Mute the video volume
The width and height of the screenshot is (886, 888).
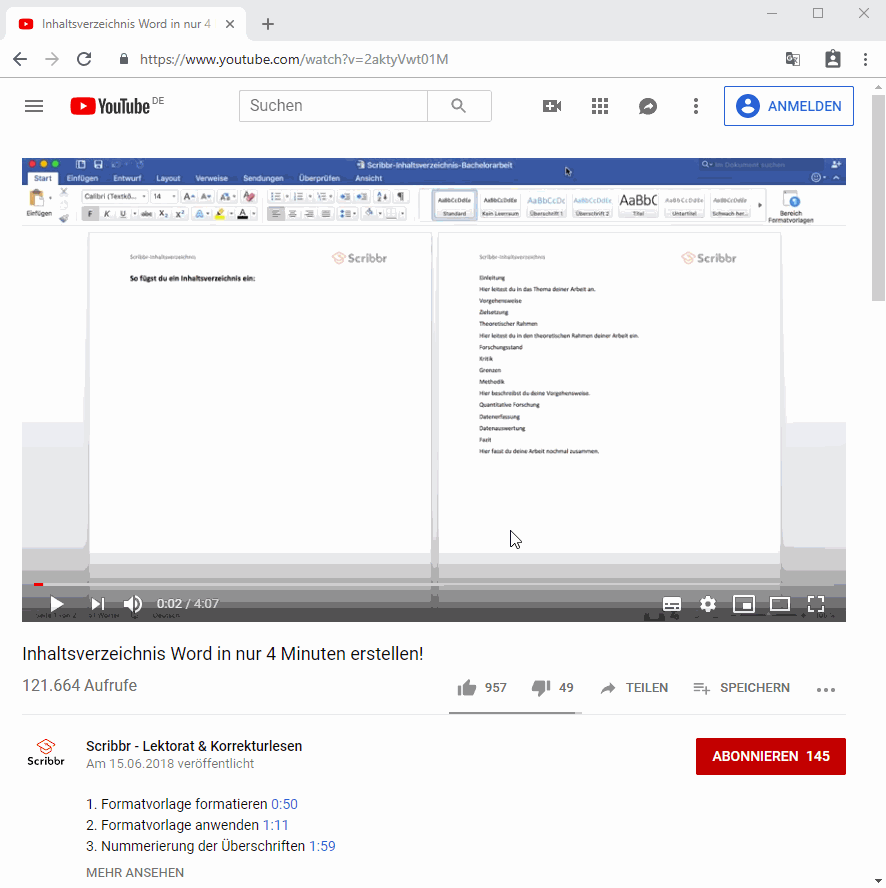(133, 604)
